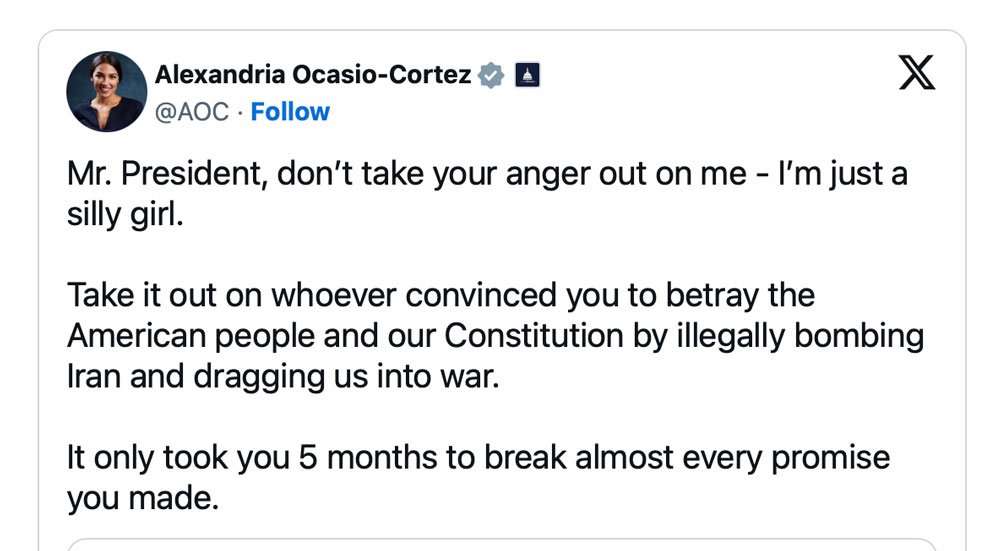Click the blue verified checkmark badge
This screenshot has height=551, width=990.
pyautogui.click(x=491, y=75)
